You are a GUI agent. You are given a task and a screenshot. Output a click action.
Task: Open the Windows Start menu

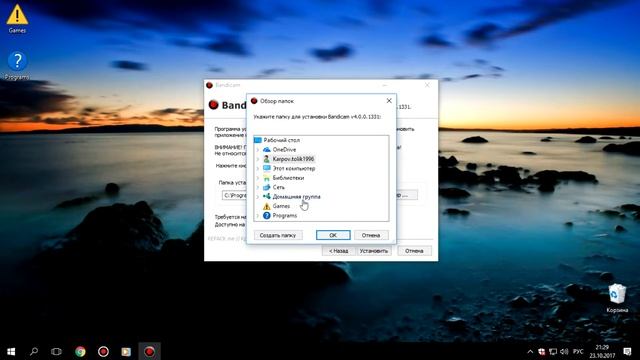[x=11, y=351]
